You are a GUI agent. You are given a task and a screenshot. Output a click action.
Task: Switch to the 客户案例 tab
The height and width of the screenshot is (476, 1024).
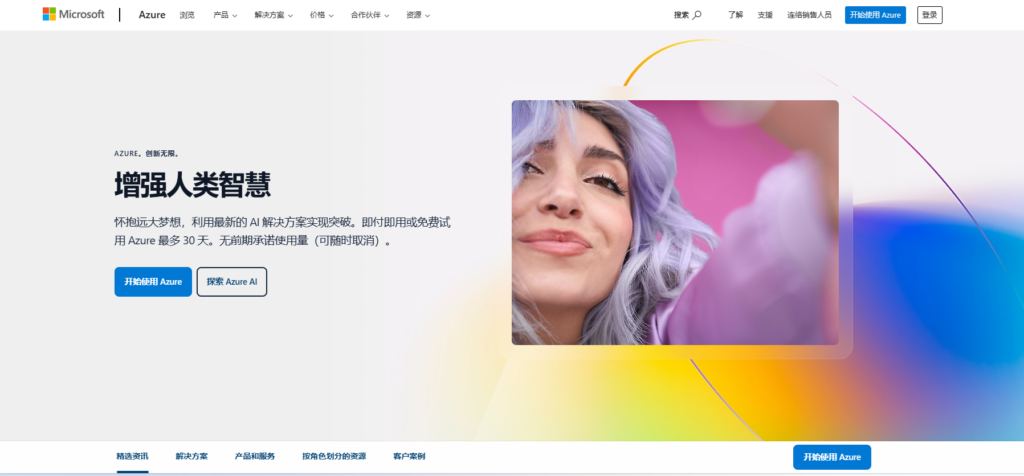[x=409, y=456]
